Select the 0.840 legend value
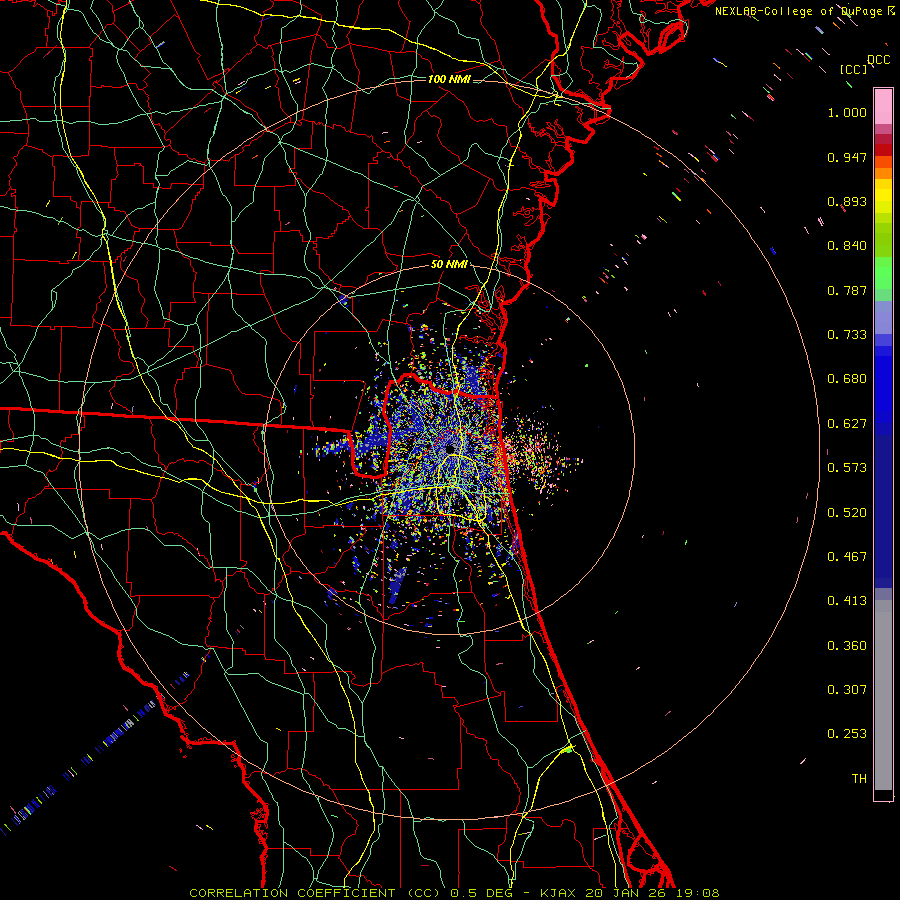This screenshot has height=900, width=900. [x=847, y=246]
